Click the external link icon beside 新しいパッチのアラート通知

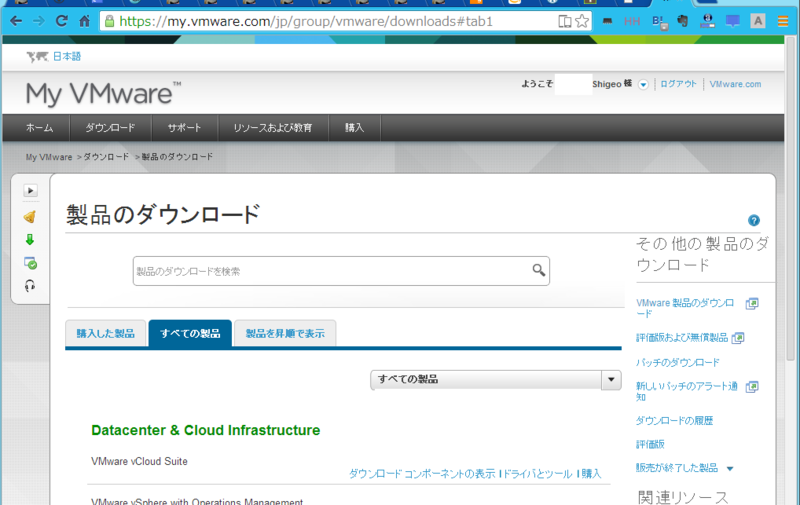click(752, 387)
